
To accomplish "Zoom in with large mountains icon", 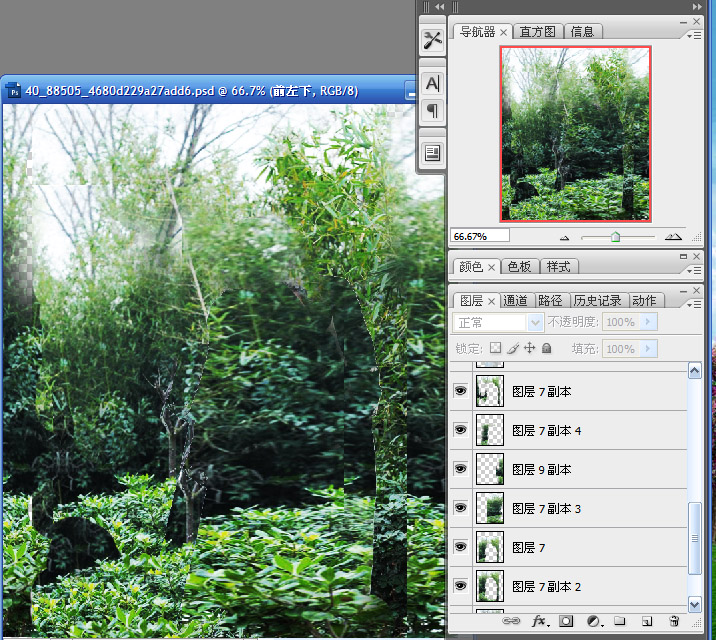I will (673, 236).
